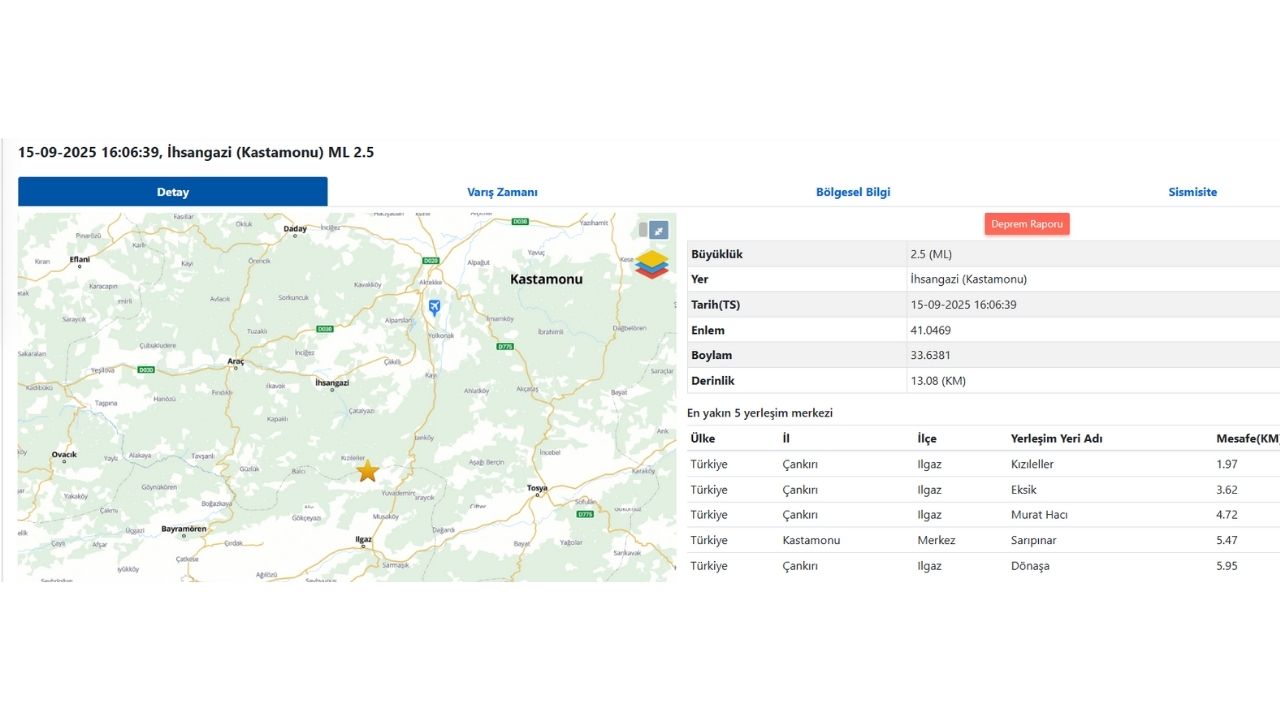Screen dimensions: 1280x720
Task: Select the distance value 5.47
Action: pos(1227,540)
